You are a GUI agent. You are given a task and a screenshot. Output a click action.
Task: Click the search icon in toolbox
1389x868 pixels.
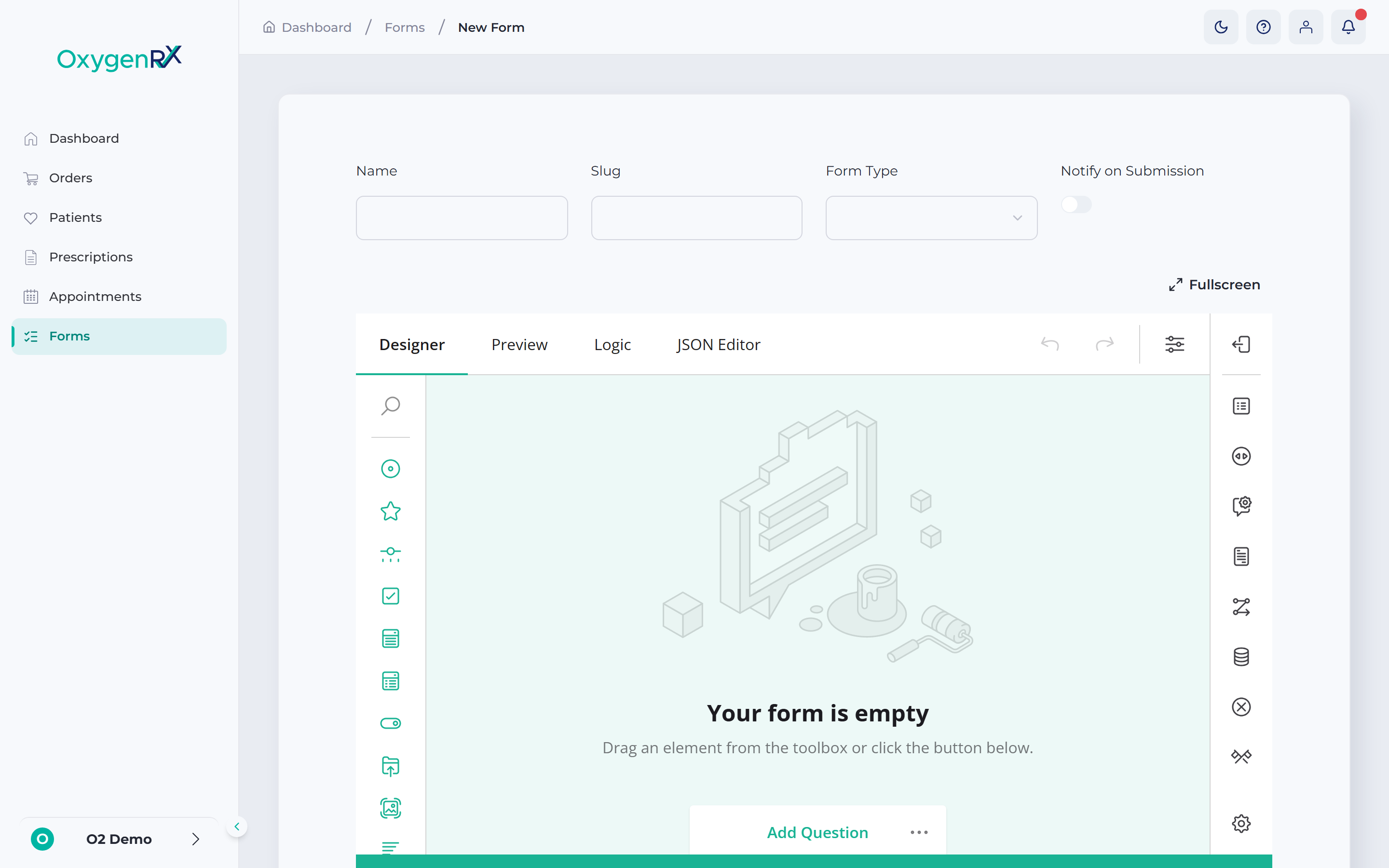390,406
